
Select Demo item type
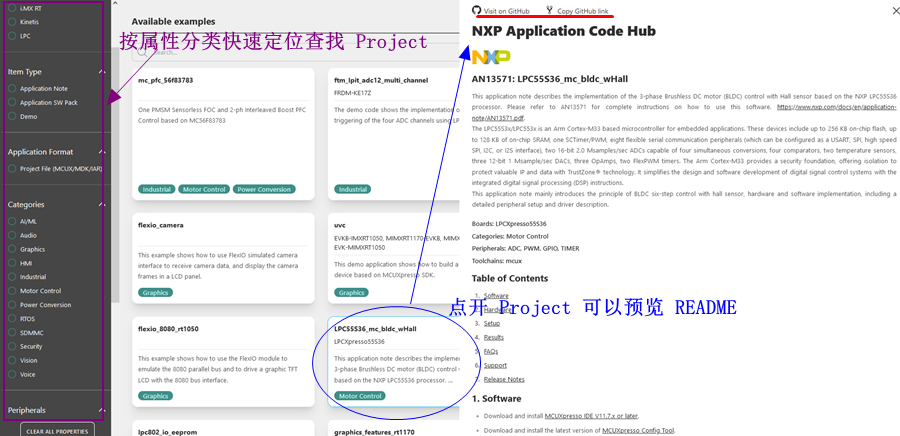tap(13, 116)
